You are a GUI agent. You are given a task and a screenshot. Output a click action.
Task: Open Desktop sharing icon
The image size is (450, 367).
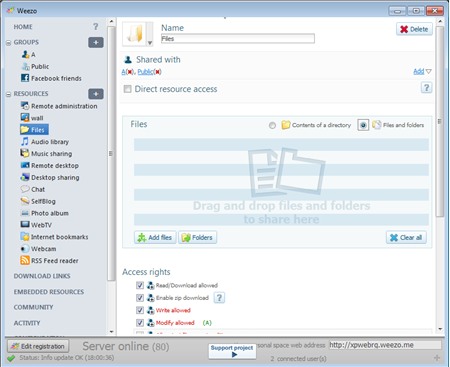25,177
